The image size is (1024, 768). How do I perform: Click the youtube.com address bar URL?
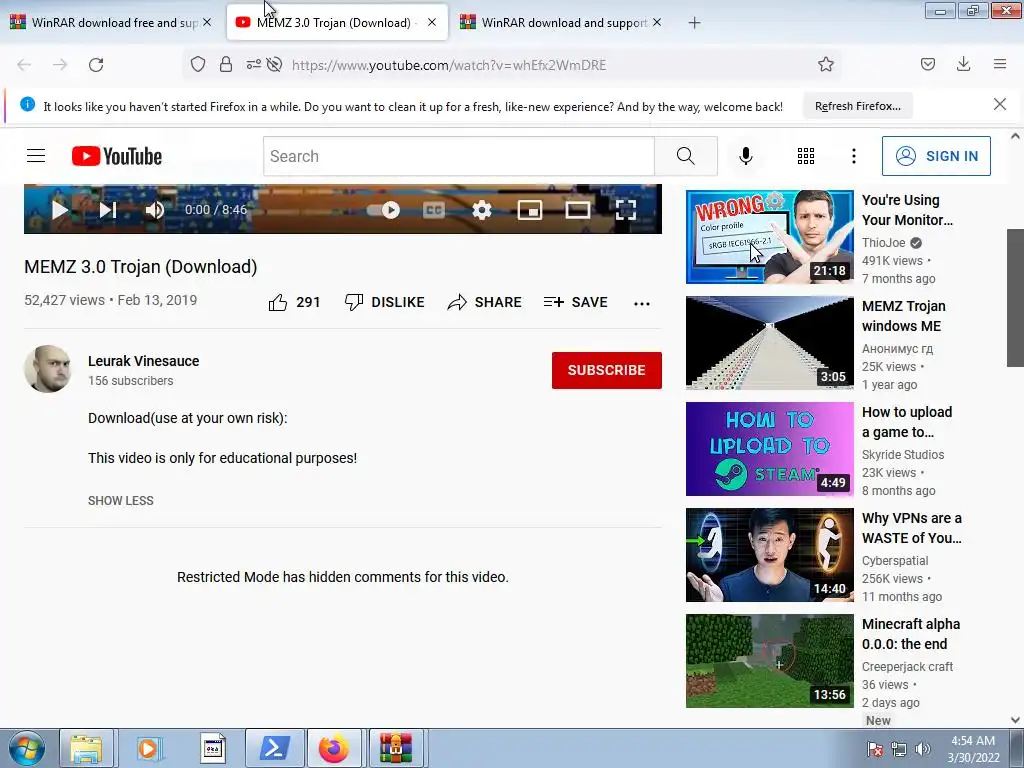449,65
